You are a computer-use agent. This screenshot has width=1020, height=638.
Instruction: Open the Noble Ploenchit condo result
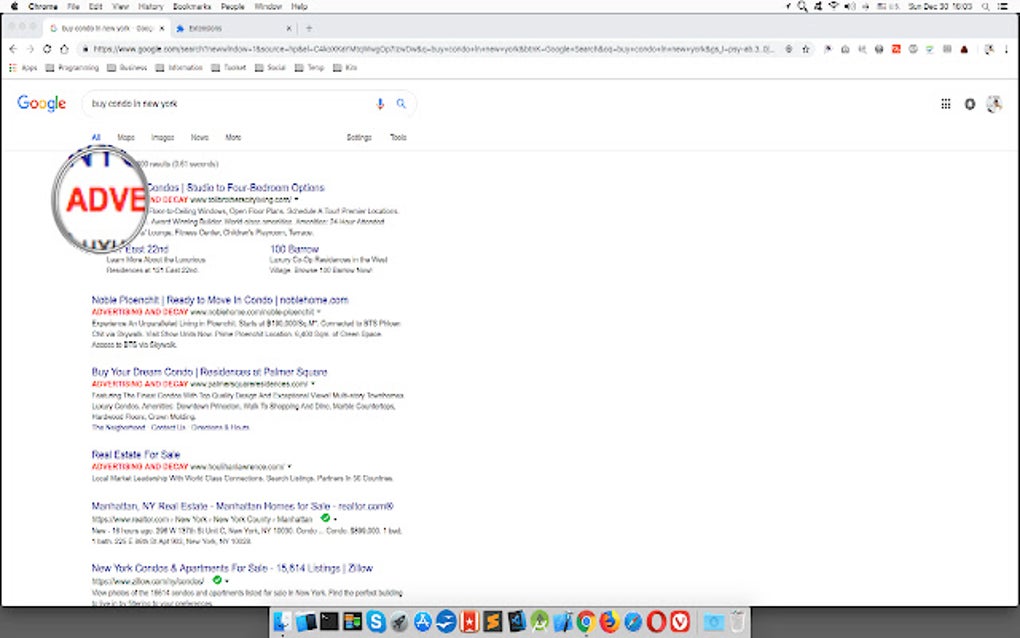point(220,300)
